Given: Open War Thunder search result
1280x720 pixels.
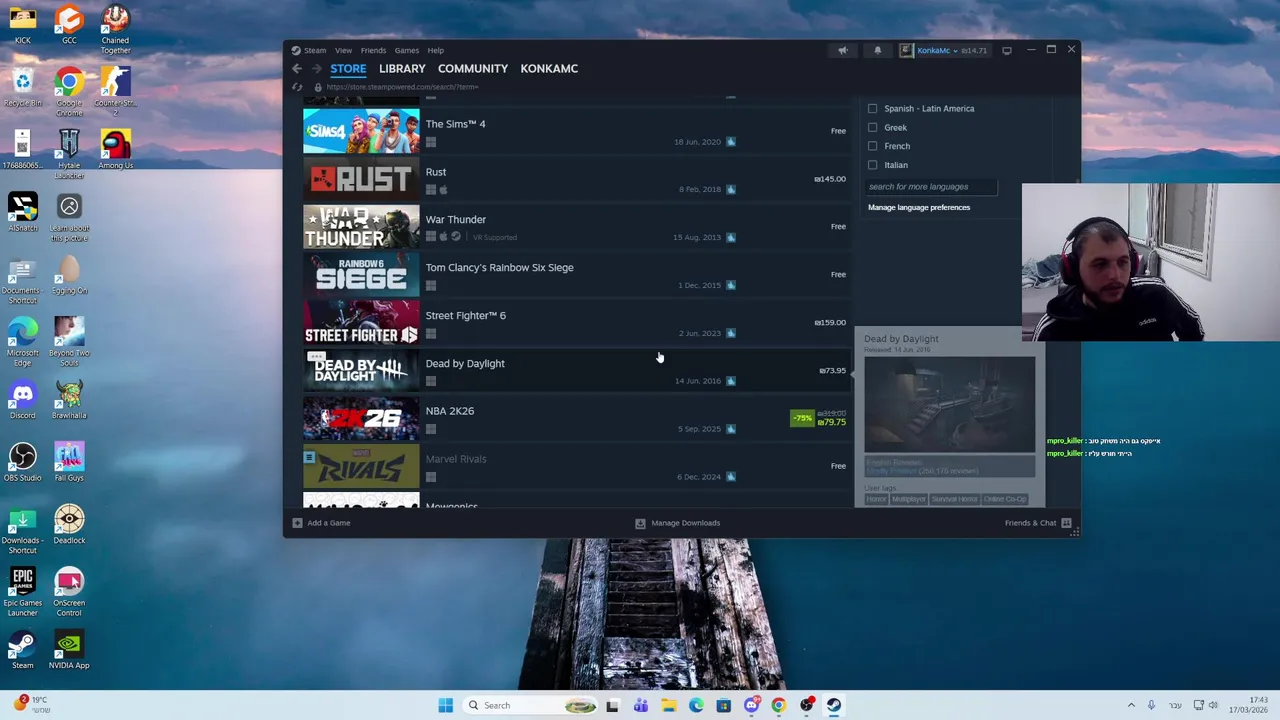Looking at the screenshot, I should pos(575,227).
